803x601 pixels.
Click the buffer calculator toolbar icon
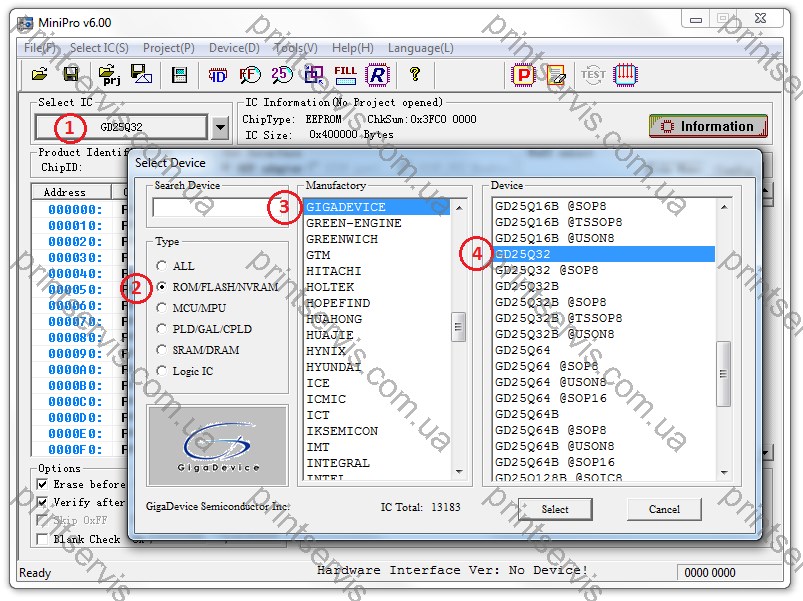(x=179, y=75)
